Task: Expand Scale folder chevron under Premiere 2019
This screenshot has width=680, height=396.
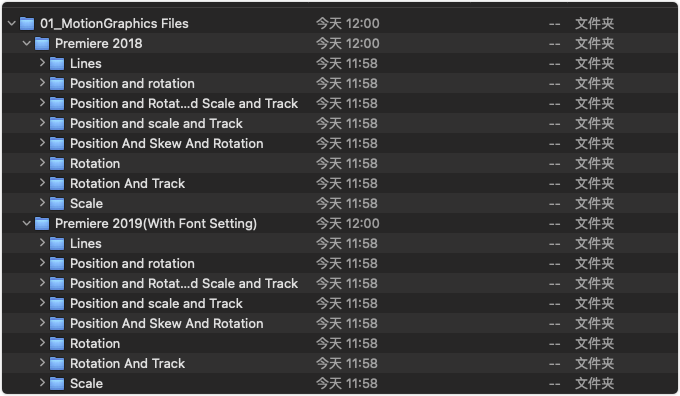Action: pos(42,382)
